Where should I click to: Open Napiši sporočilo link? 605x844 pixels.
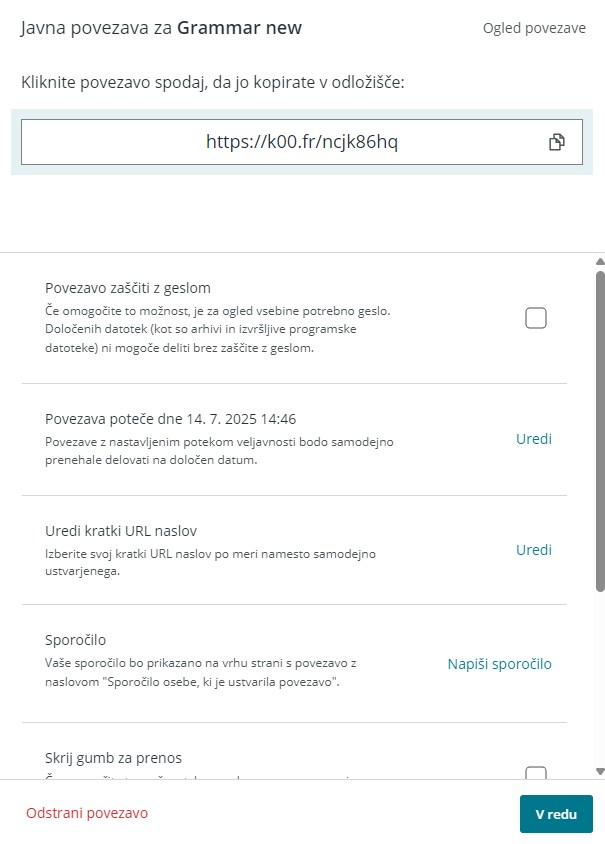[x=500, y=664]
